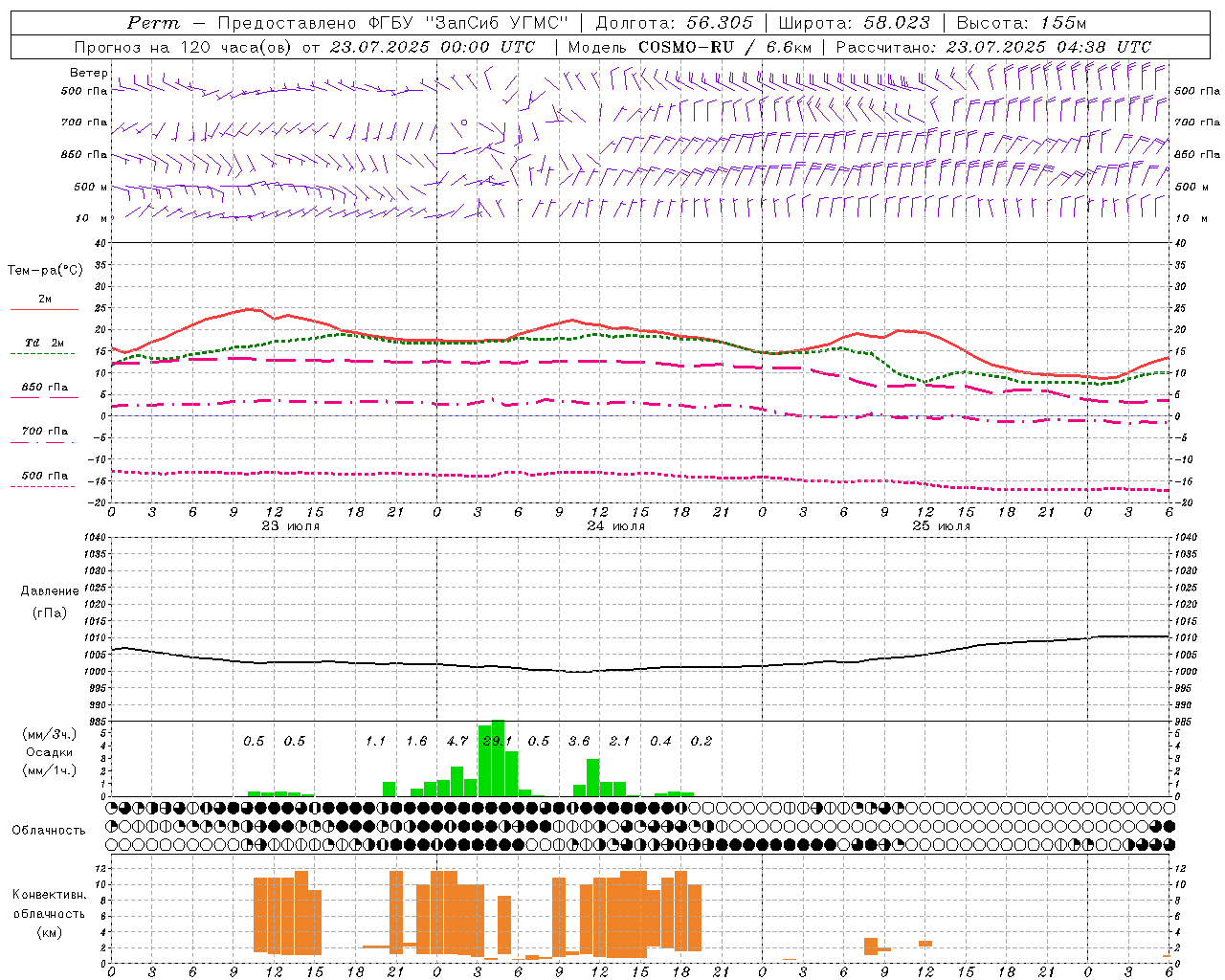Screen dimensions: 1225x980
Task: Click the "3.6" precipitation total
Action: (x=579, y=742)
